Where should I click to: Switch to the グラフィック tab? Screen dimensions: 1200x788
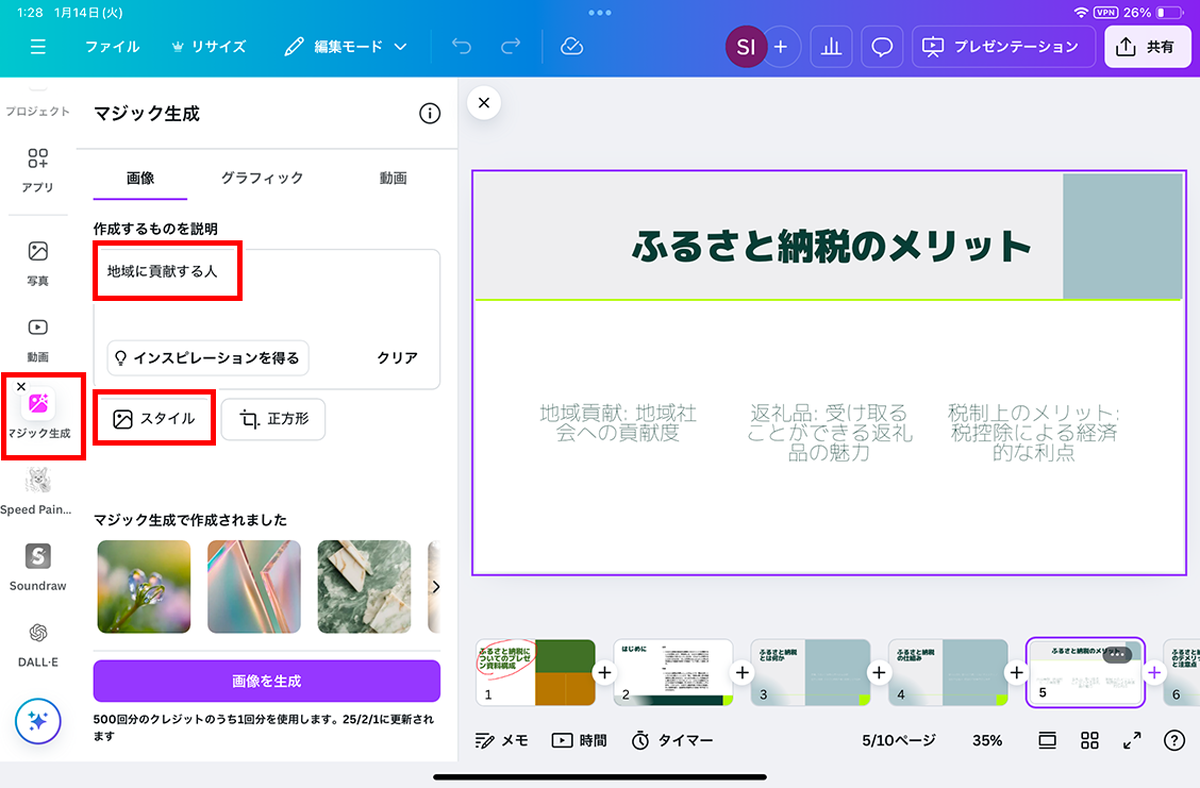pyautogui.click(x=262, y=178)
